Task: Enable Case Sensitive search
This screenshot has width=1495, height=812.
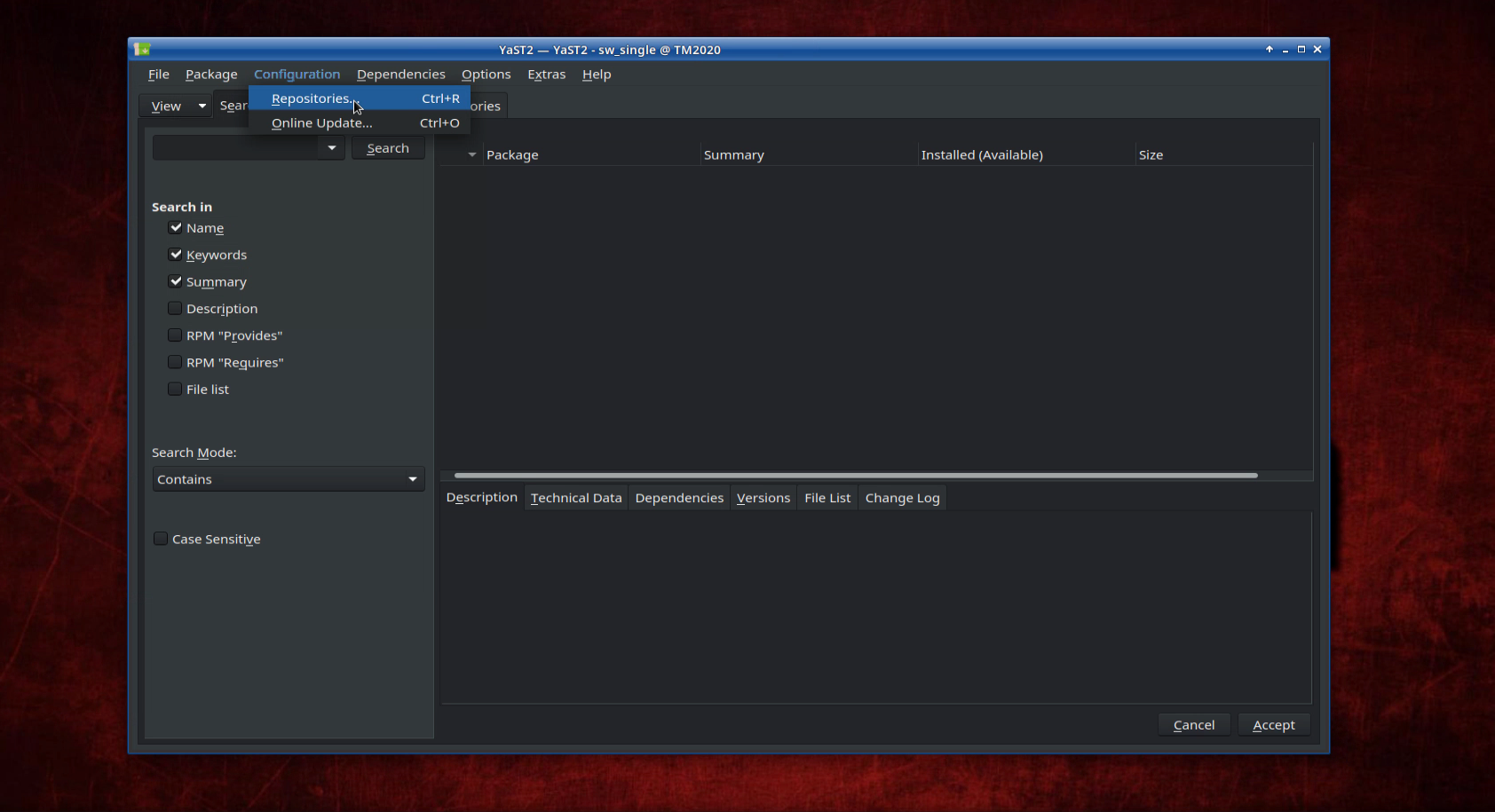Action: click(x=160, y=538)
